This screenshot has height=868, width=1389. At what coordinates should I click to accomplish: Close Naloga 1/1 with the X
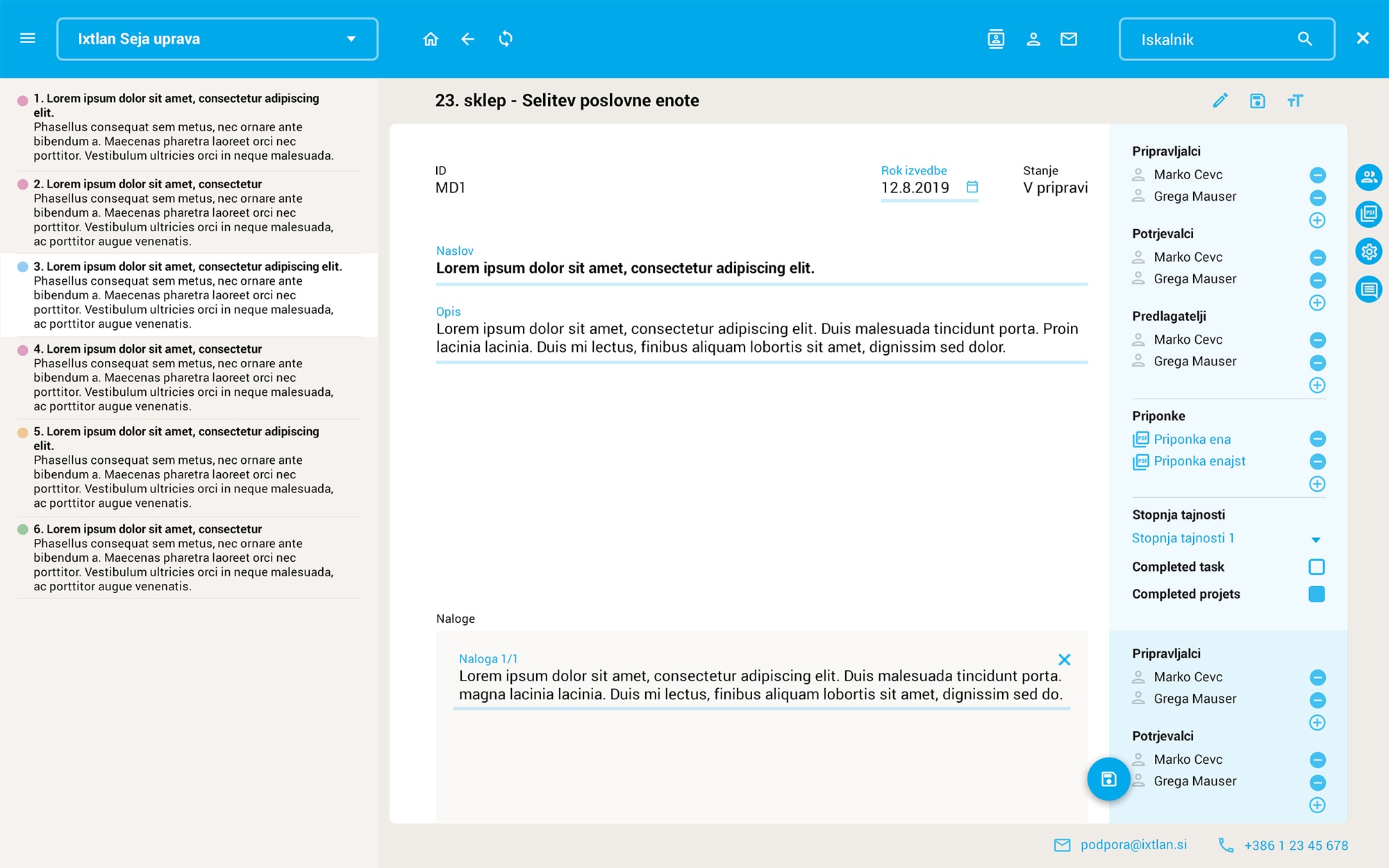(1064, 660)
